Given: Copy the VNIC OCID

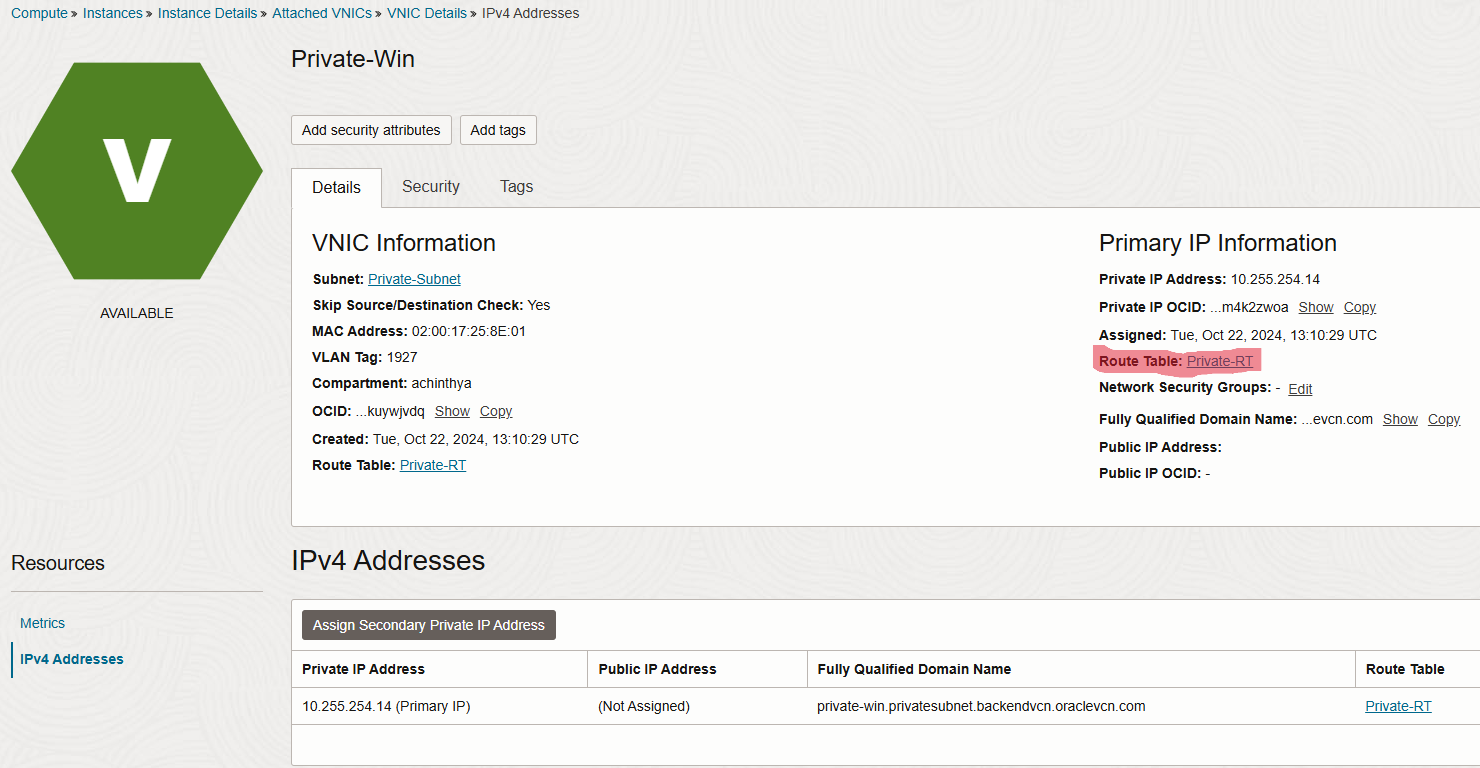Looking at the screenshot, I should tap(495, 411).
